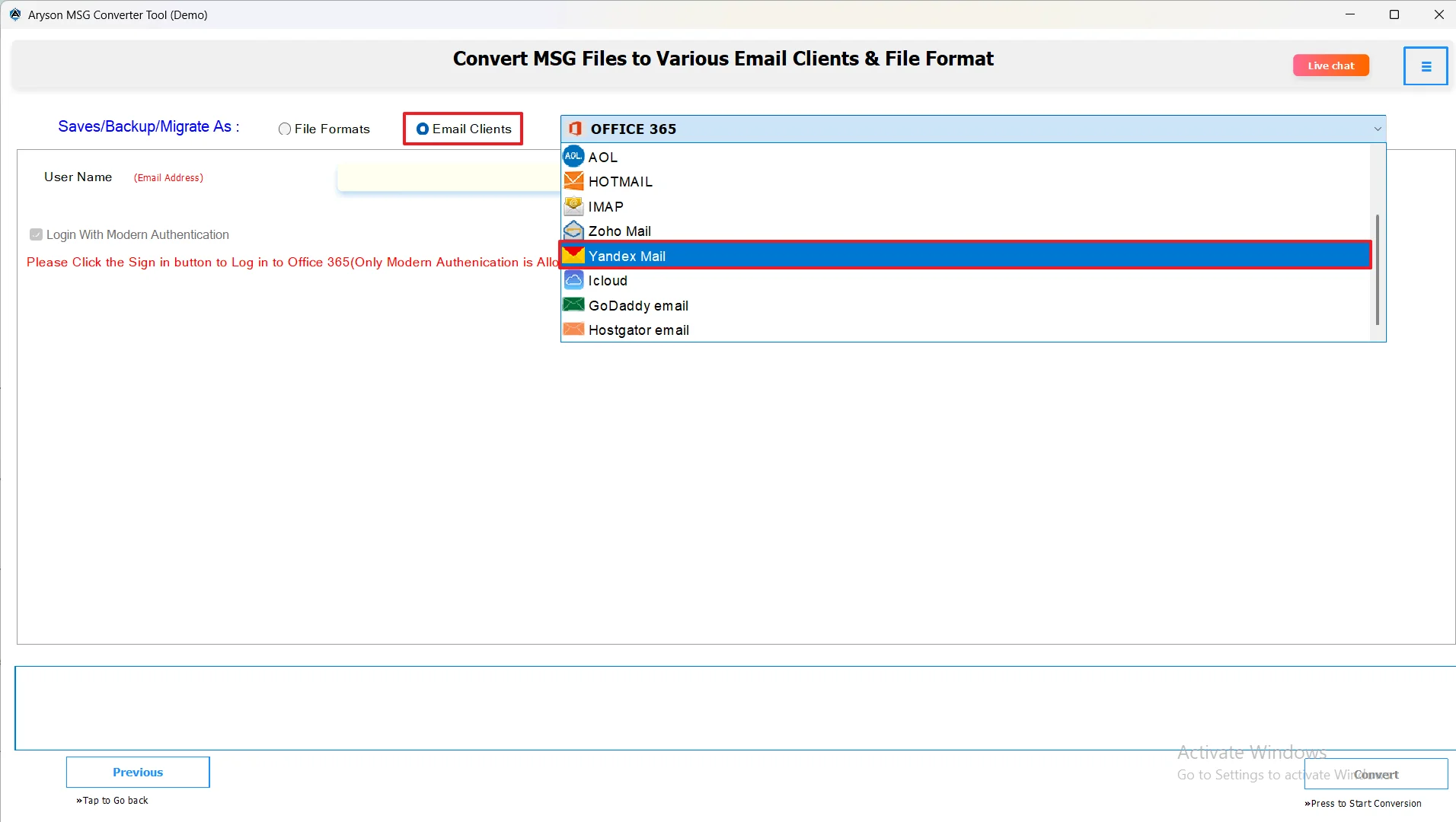Choose GoDaddy email from the list

[x=966, y=305]
